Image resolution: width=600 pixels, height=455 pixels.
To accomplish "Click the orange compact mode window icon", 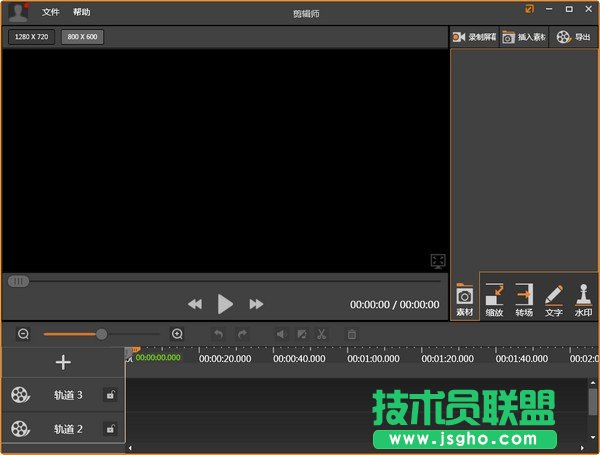I will coord(529,9).
